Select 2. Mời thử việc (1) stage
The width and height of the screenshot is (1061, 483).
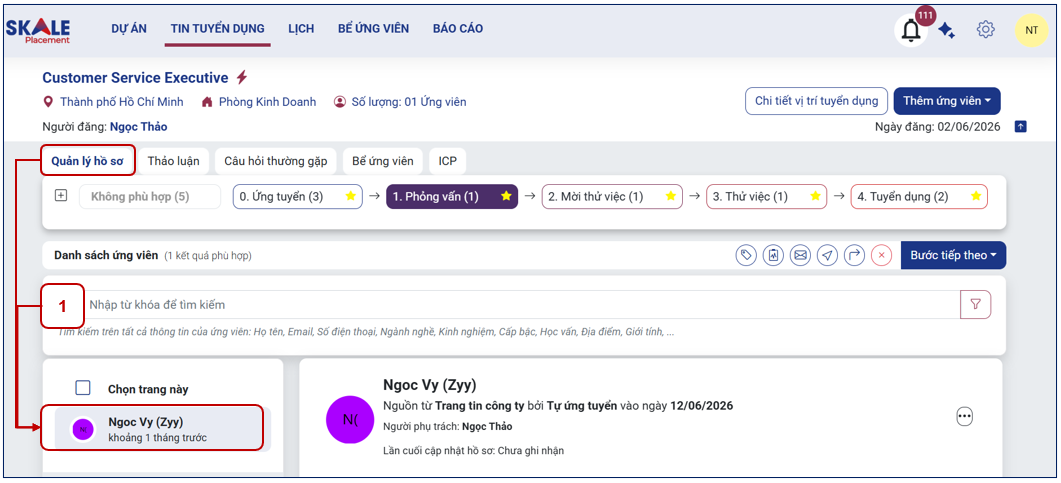point(612,197)
